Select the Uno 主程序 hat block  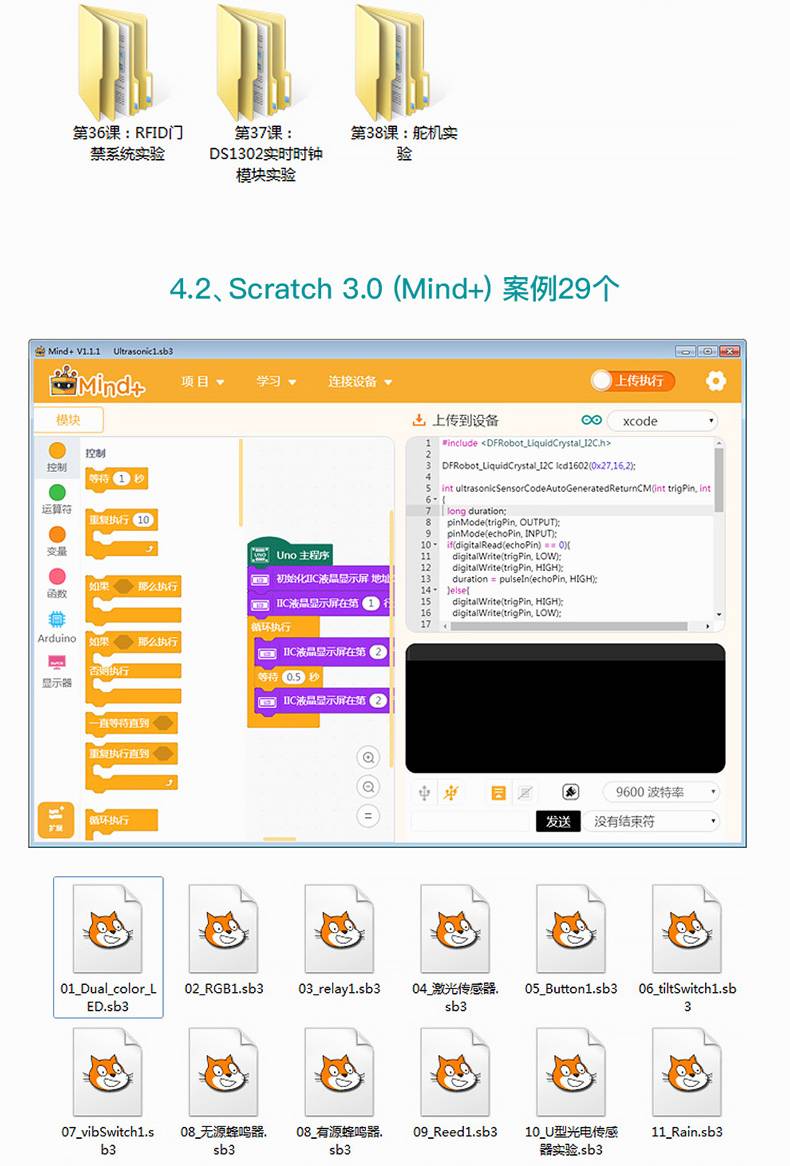coord(290,553)
